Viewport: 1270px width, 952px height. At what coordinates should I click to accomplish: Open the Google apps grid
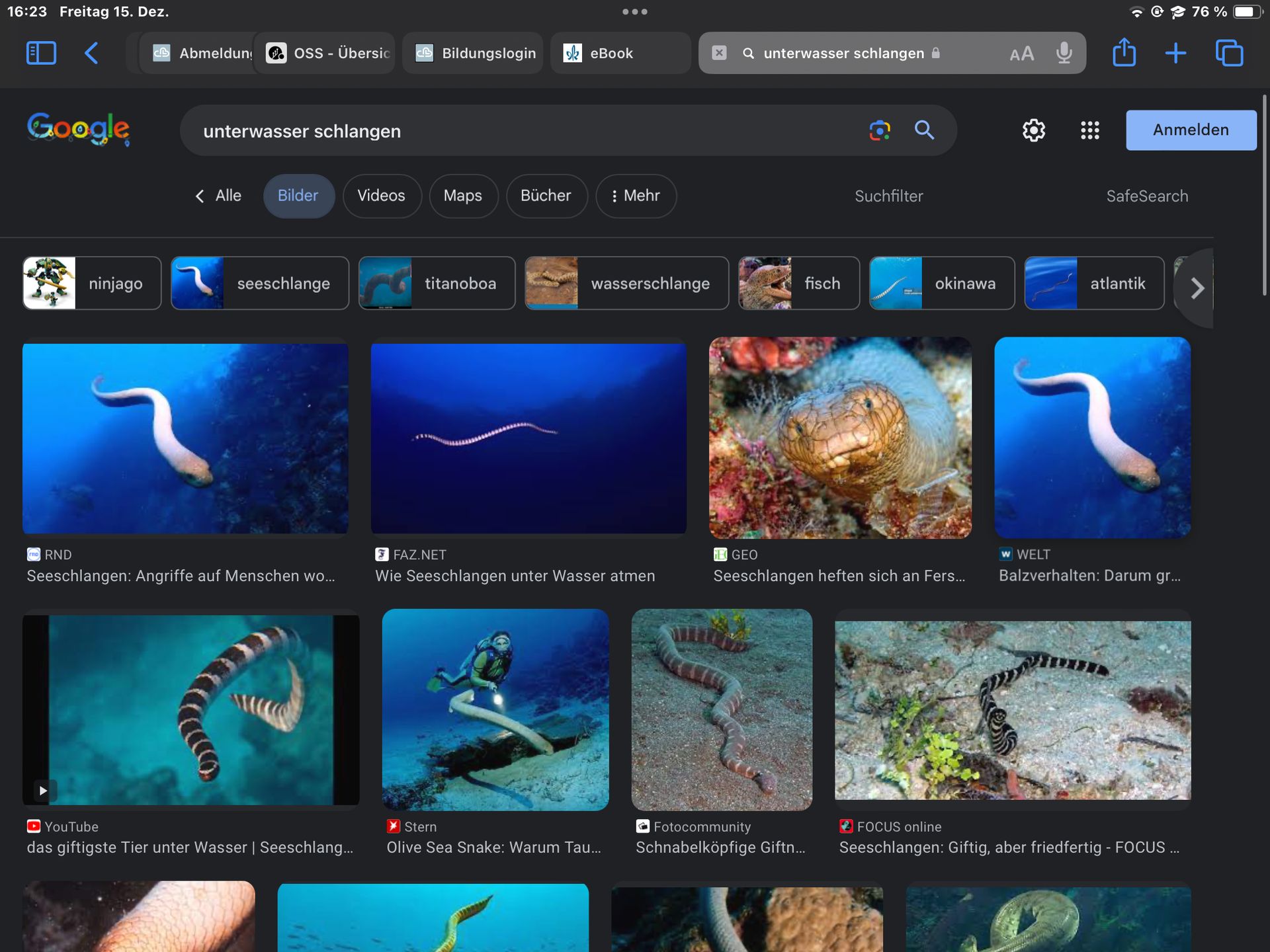tap(1089, 130)
